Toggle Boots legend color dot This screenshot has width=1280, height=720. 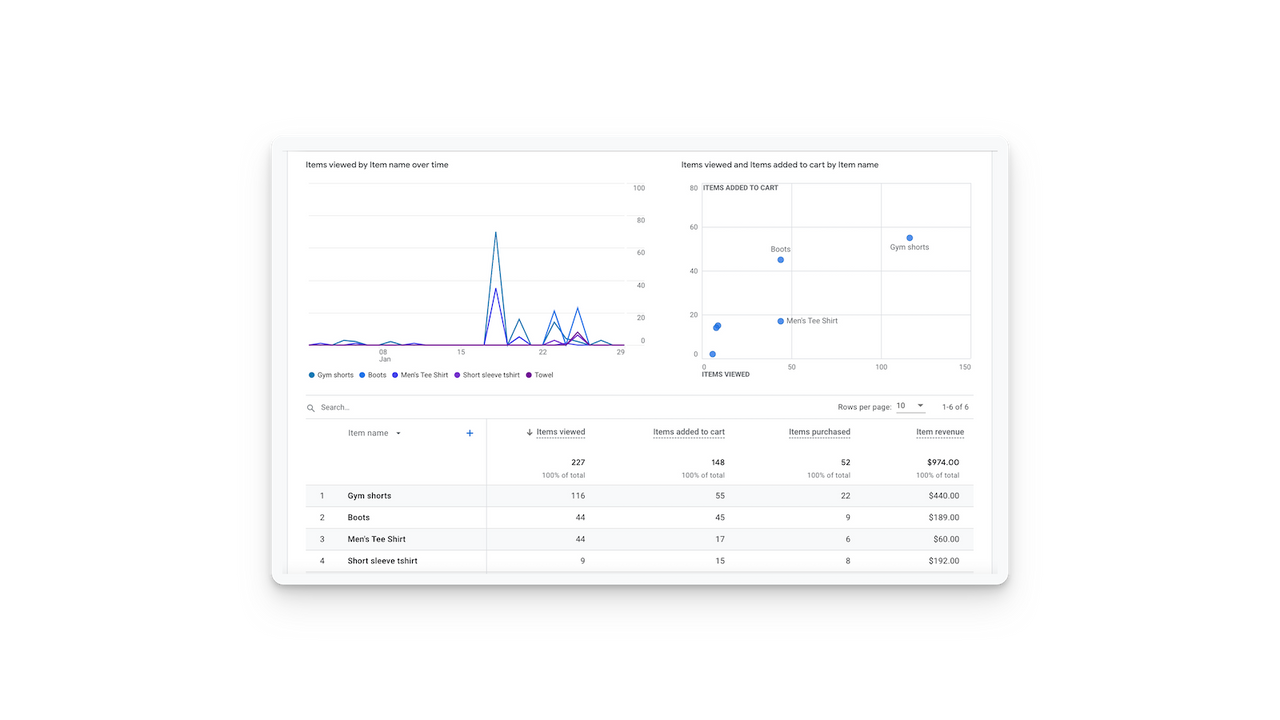(x=362, y=375)
